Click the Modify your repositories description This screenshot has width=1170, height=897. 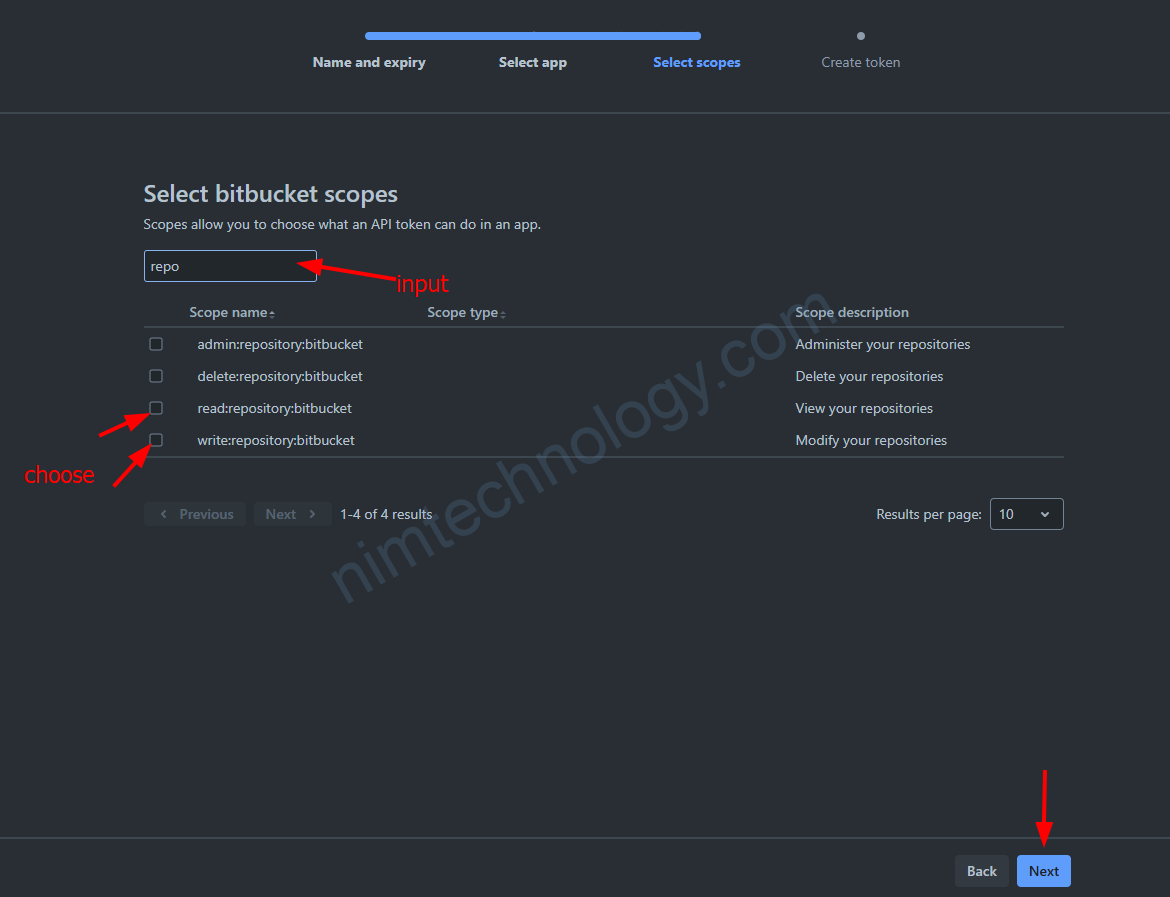(870, 440)
